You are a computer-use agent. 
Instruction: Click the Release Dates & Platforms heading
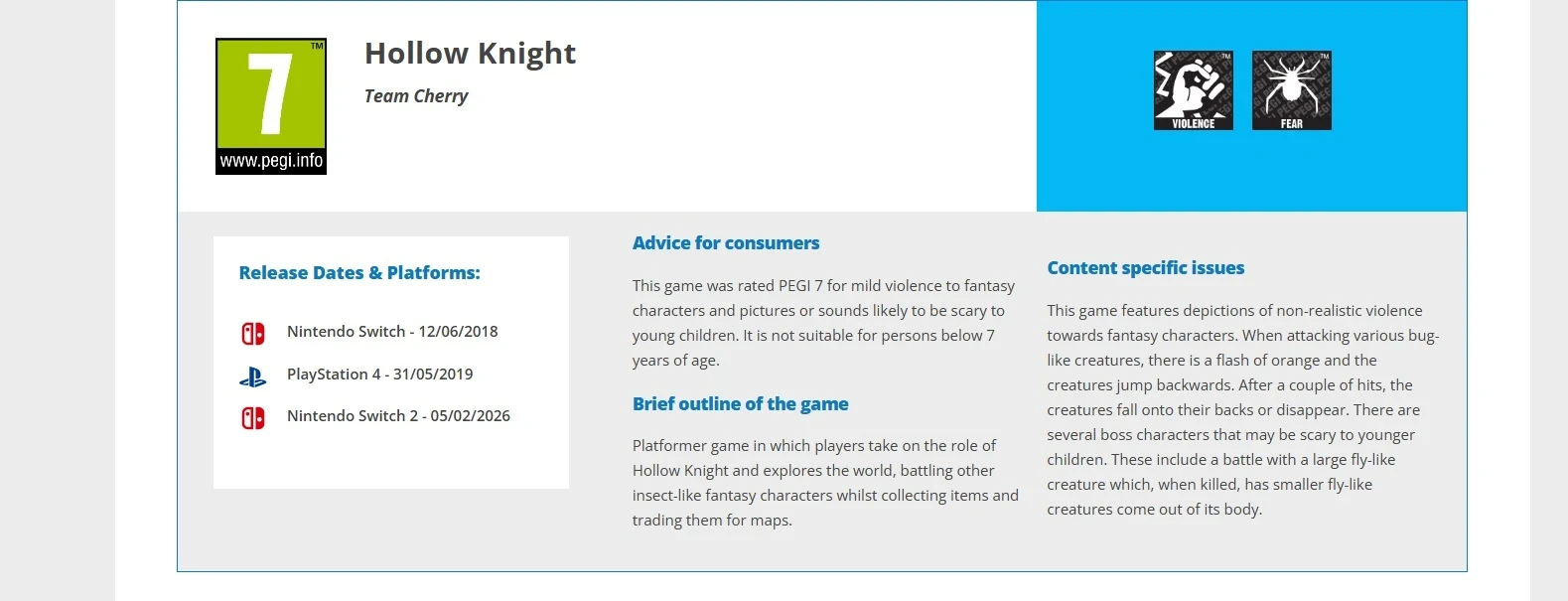[x=359, y=273]
